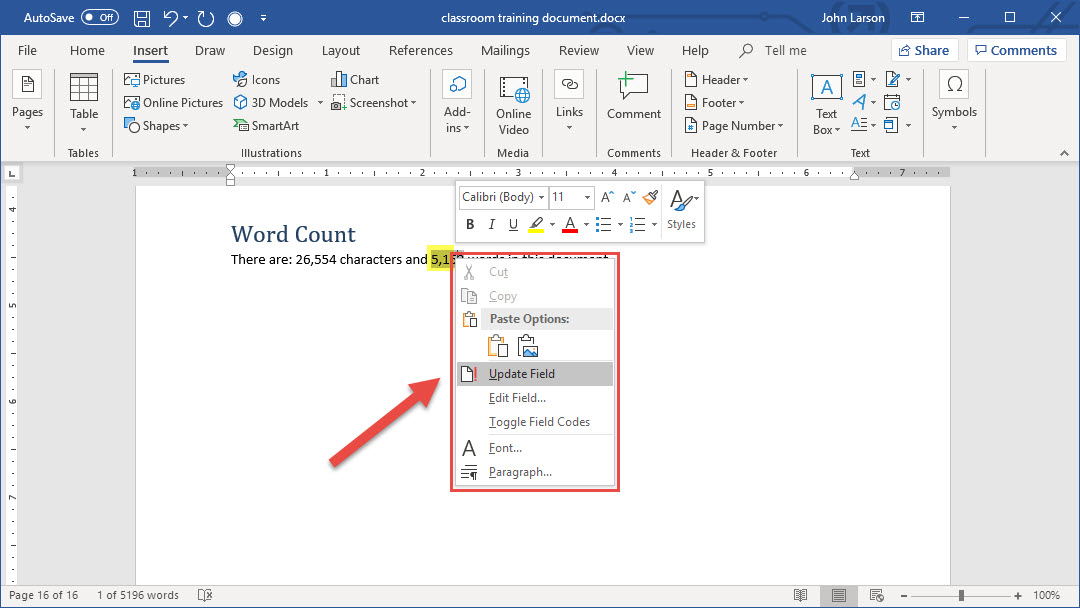Screen dimensions: 1080x608
Task: Add a new Comment from ribbon
Action: 633,98
